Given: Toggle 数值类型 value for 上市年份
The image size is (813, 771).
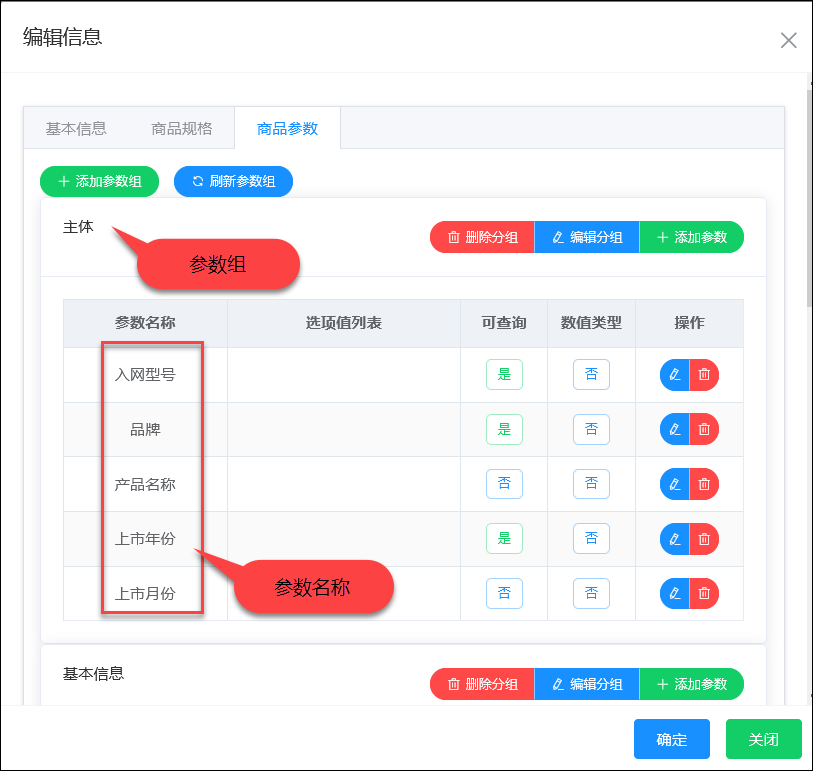Looking at the screenshot, I should point(591,538).
